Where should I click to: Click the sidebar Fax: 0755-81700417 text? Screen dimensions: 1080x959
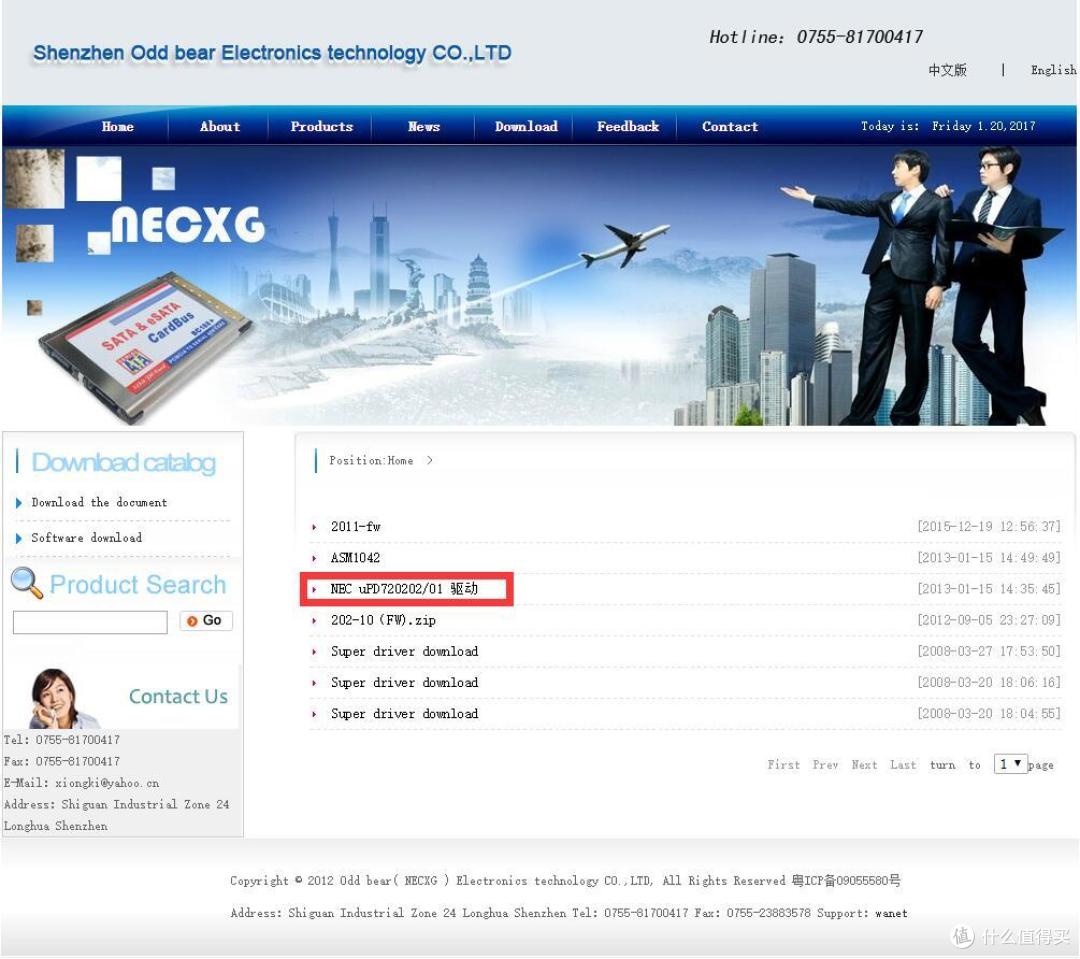[x=62, y=762]
